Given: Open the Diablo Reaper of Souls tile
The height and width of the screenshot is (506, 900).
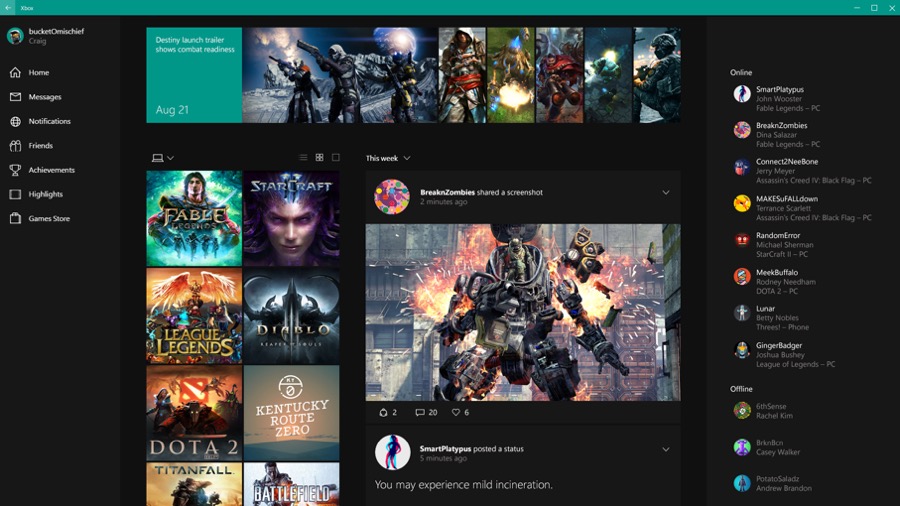Looking at the screenshot, I should pyautogui.click(x=291, y=316).
